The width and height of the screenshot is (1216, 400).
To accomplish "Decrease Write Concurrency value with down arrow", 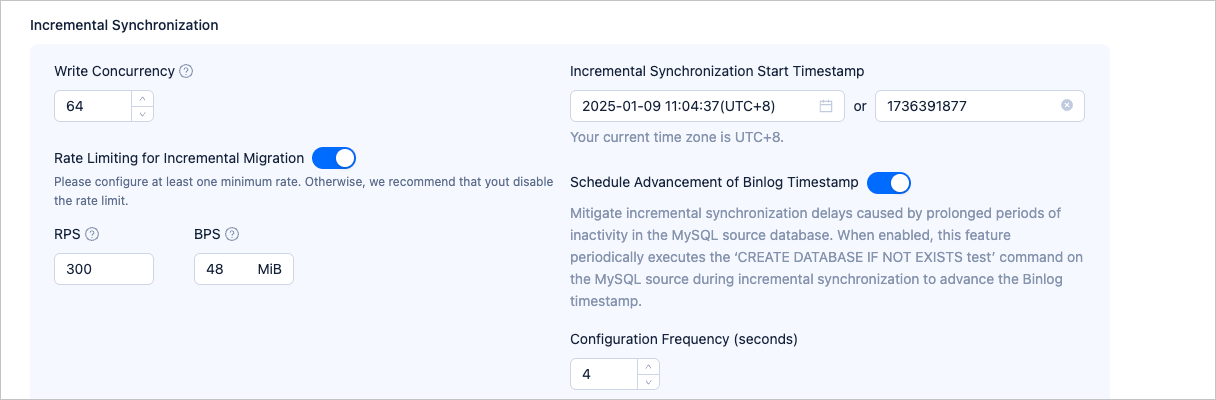I will point(143,113).
